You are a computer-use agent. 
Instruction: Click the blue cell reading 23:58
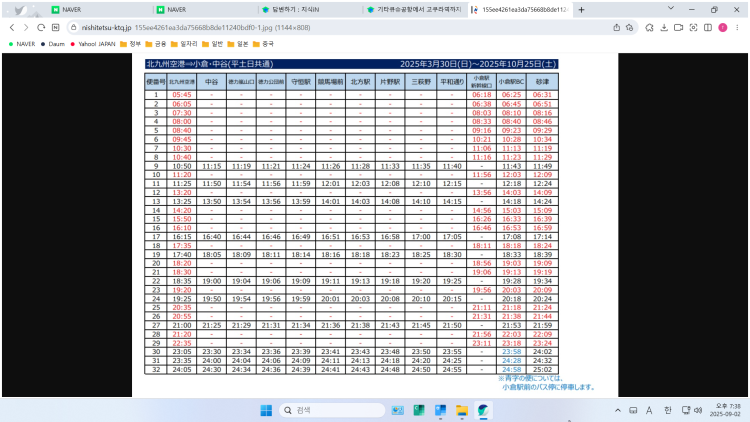click(511, 352)
